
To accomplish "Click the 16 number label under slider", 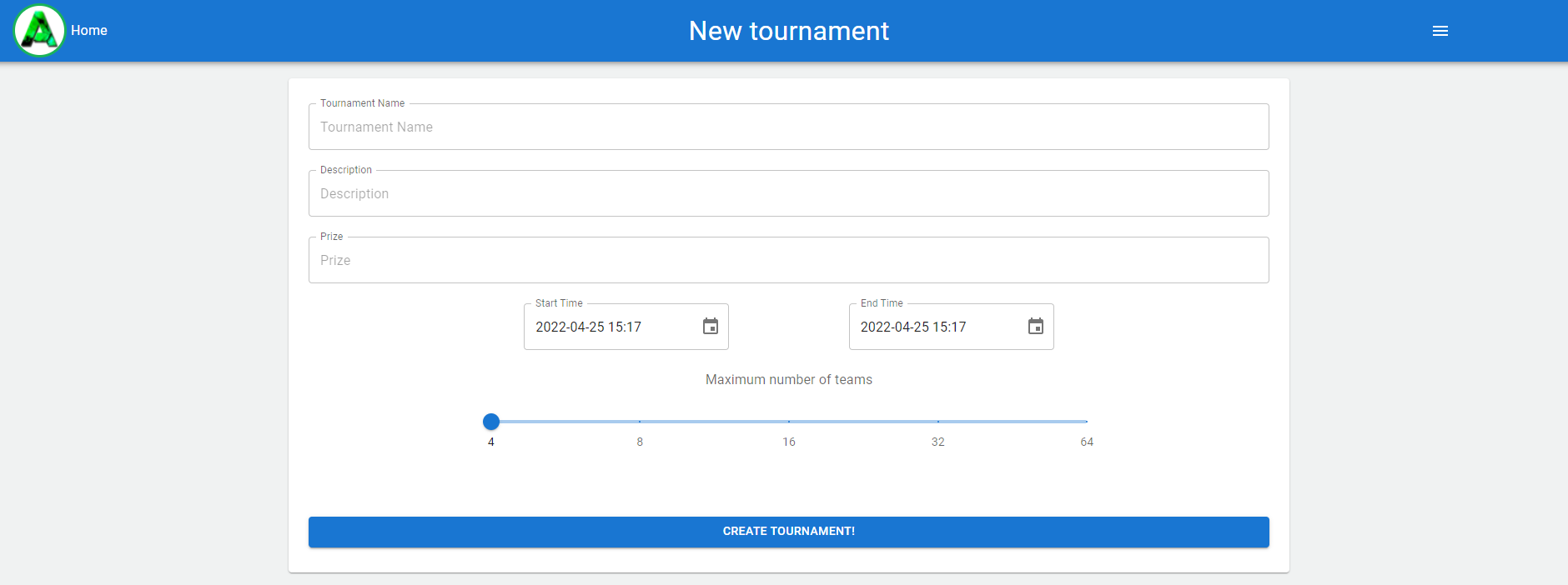I will pos(789,442).
